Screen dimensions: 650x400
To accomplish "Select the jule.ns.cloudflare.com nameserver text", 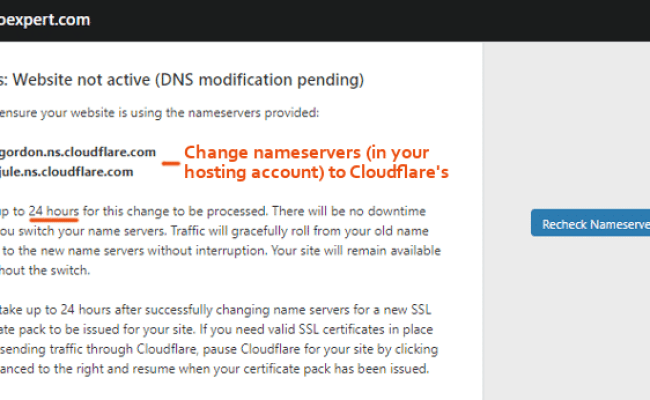I will [66, 172].
